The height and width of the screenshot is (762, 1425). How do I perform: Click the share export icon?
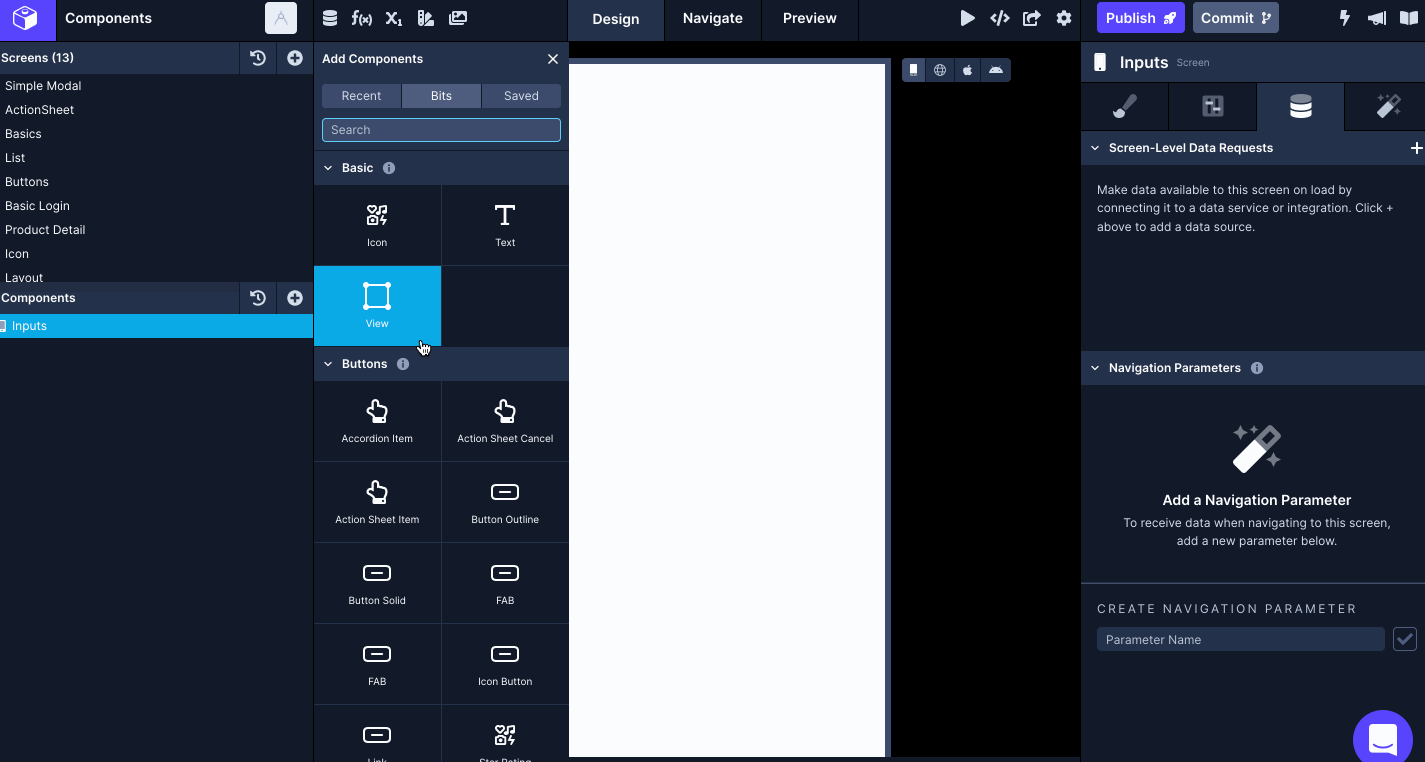click(x=1032, y=18)
